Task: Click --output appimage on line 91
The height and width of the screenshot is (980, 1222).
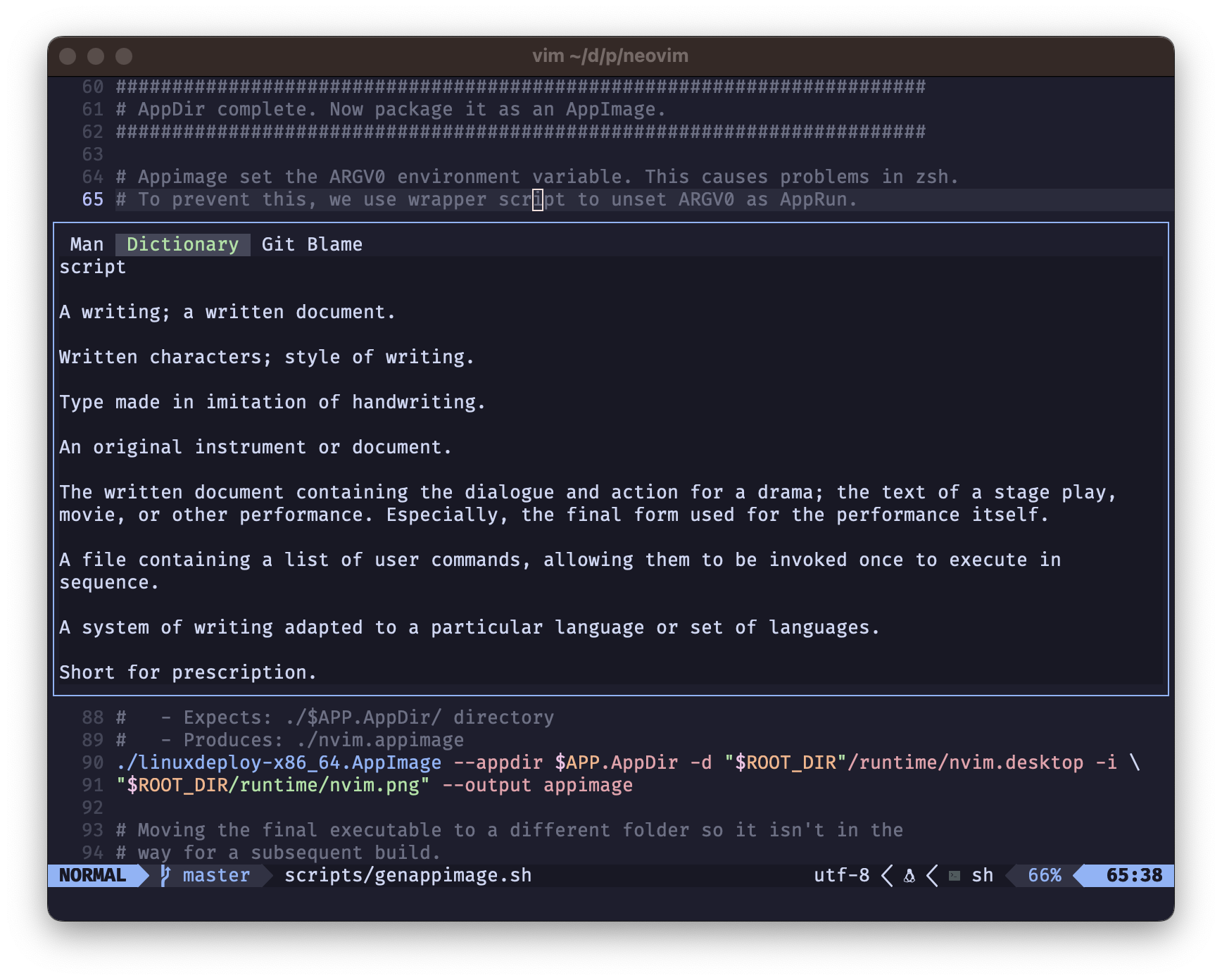Action: pos(538,785)
